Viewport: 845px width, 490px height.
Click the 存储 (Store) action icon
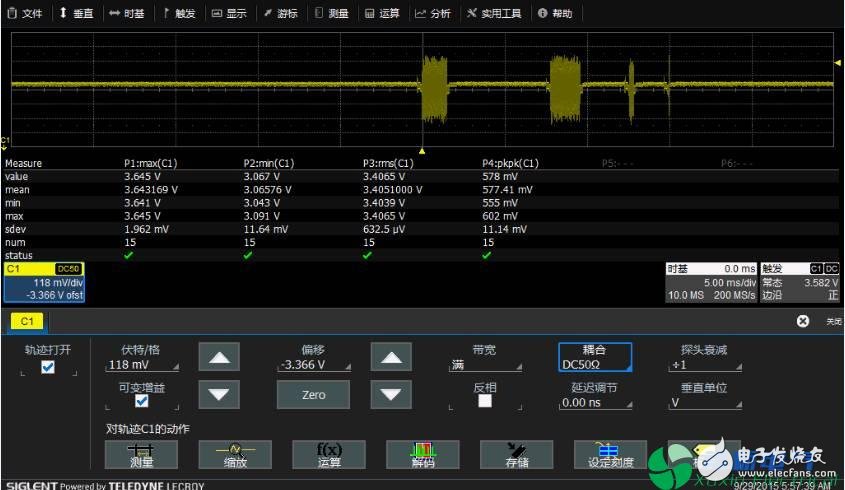click(517, 454)
